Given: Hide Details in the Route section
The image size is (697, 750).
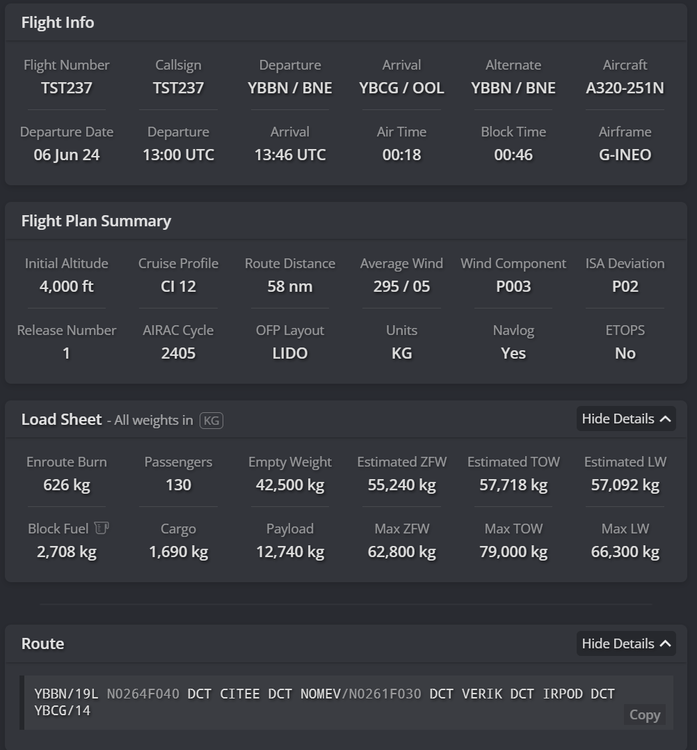Looking at the screenshot, I should (x=626, y=644).
